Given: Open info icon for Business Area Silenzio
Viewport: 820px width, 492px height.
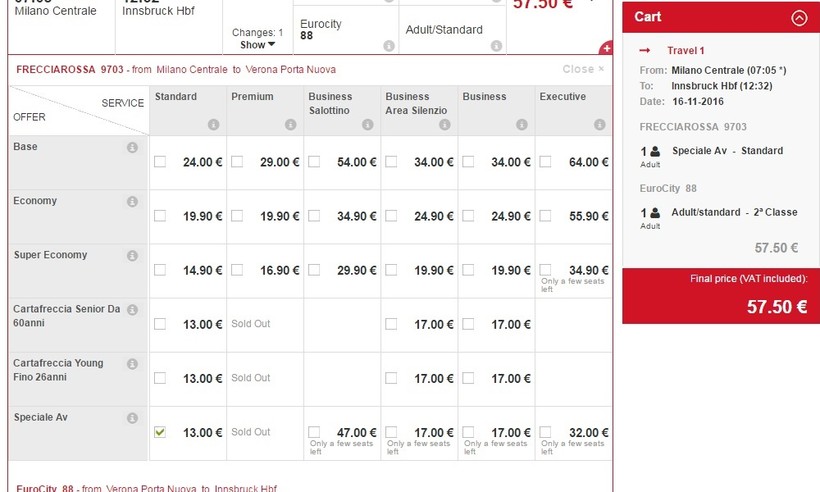Looking at the screenshot, I should (445, 124).
